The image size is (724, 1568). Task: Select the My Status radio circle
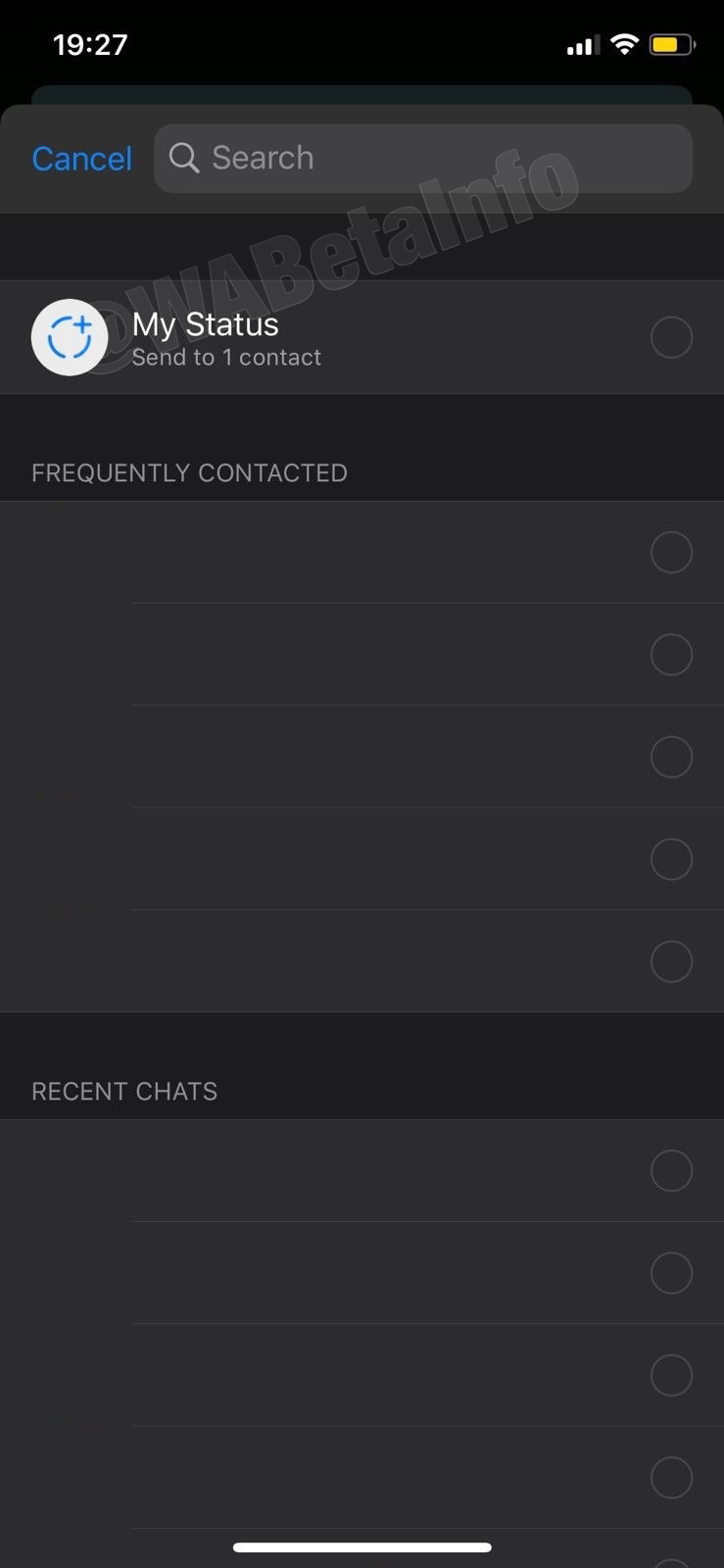pyautogui.click(x=671, y=336)
